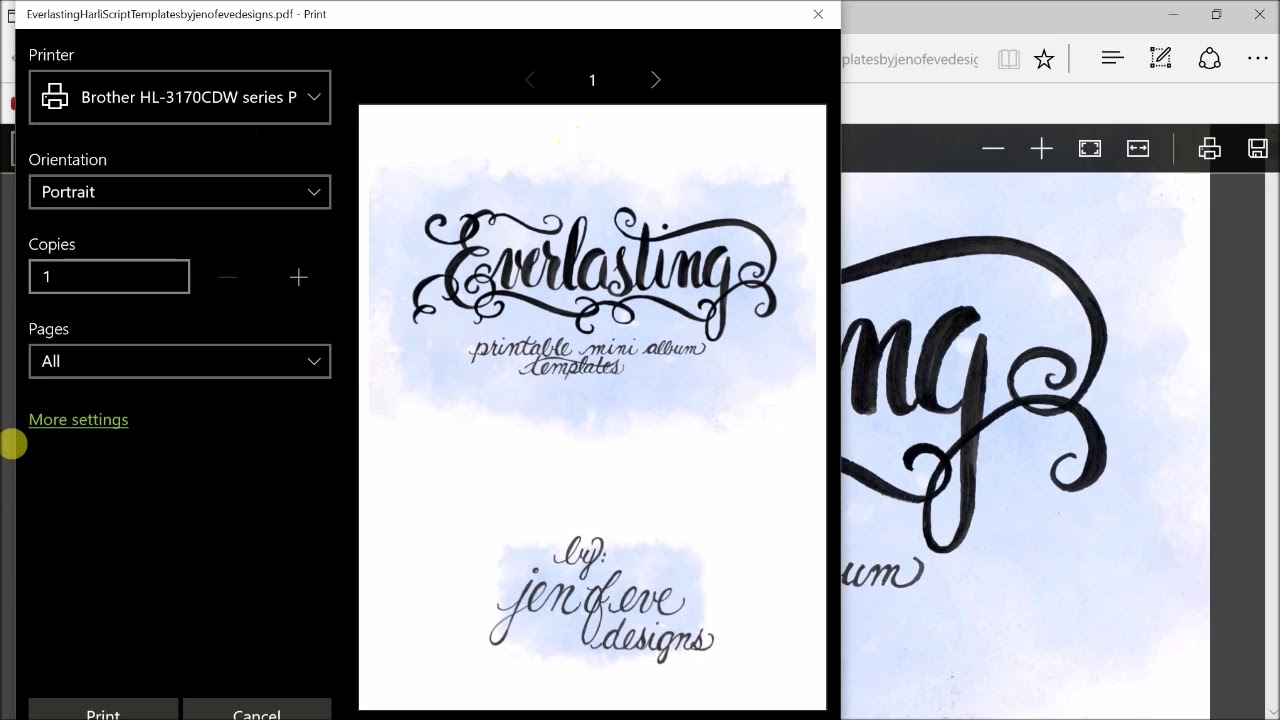Toggle fit to width PDF icon
The height and width of the screenshot is (720, 1280).
pyautogui.click(x=1138, y=149)
